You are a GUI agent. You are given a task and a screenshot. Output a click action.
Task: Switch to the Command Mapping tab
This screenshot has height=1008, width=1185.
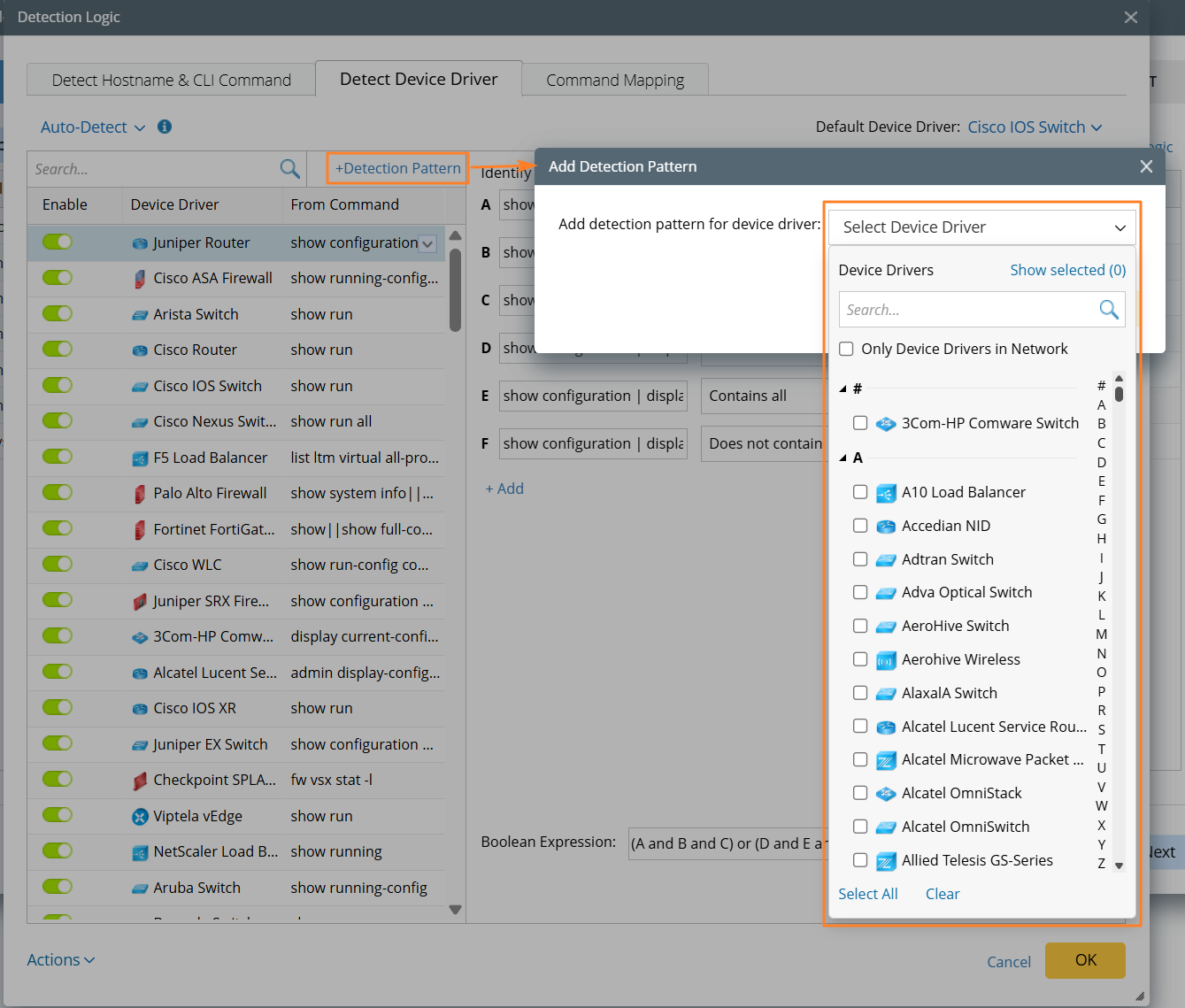coord(615,81)
